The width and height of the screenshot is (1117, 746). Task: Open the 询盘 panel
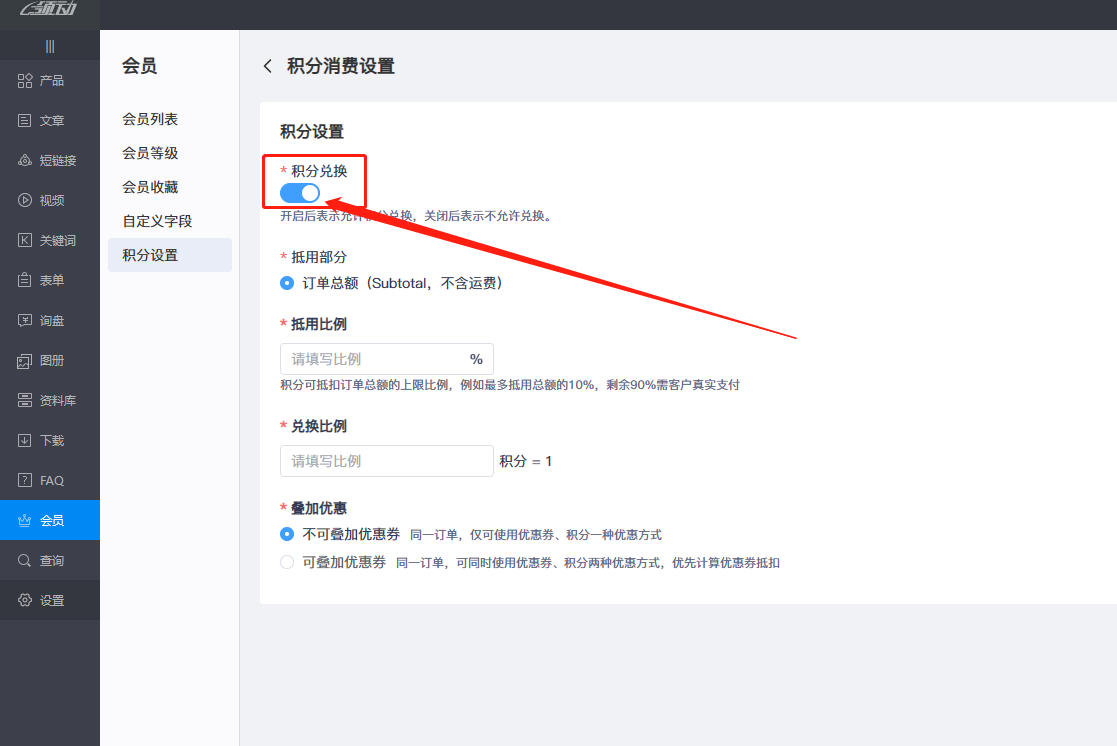click(x=50, y=320)
